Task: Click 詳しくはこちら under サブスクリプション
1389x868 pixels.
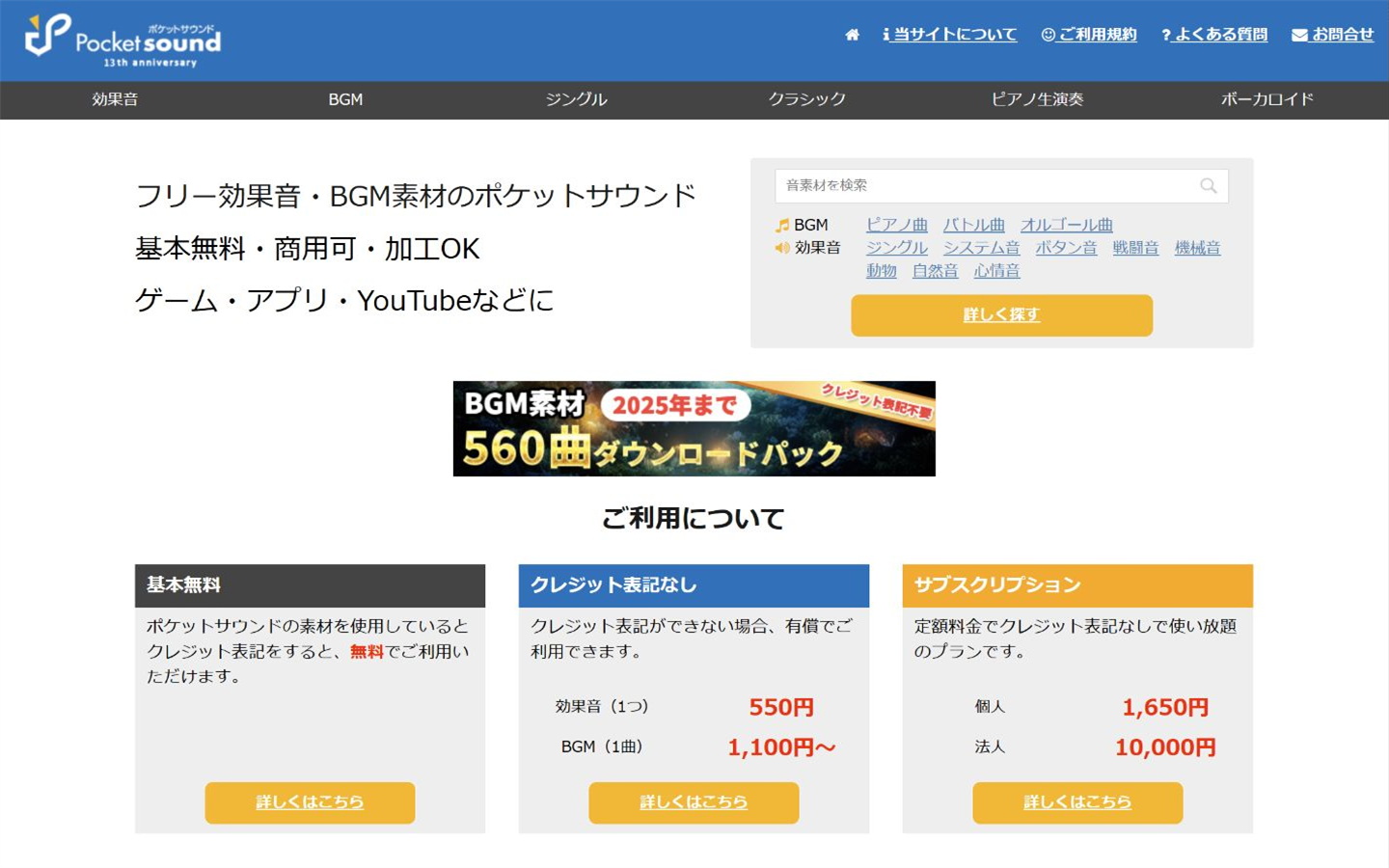Action: point(1077,802)
